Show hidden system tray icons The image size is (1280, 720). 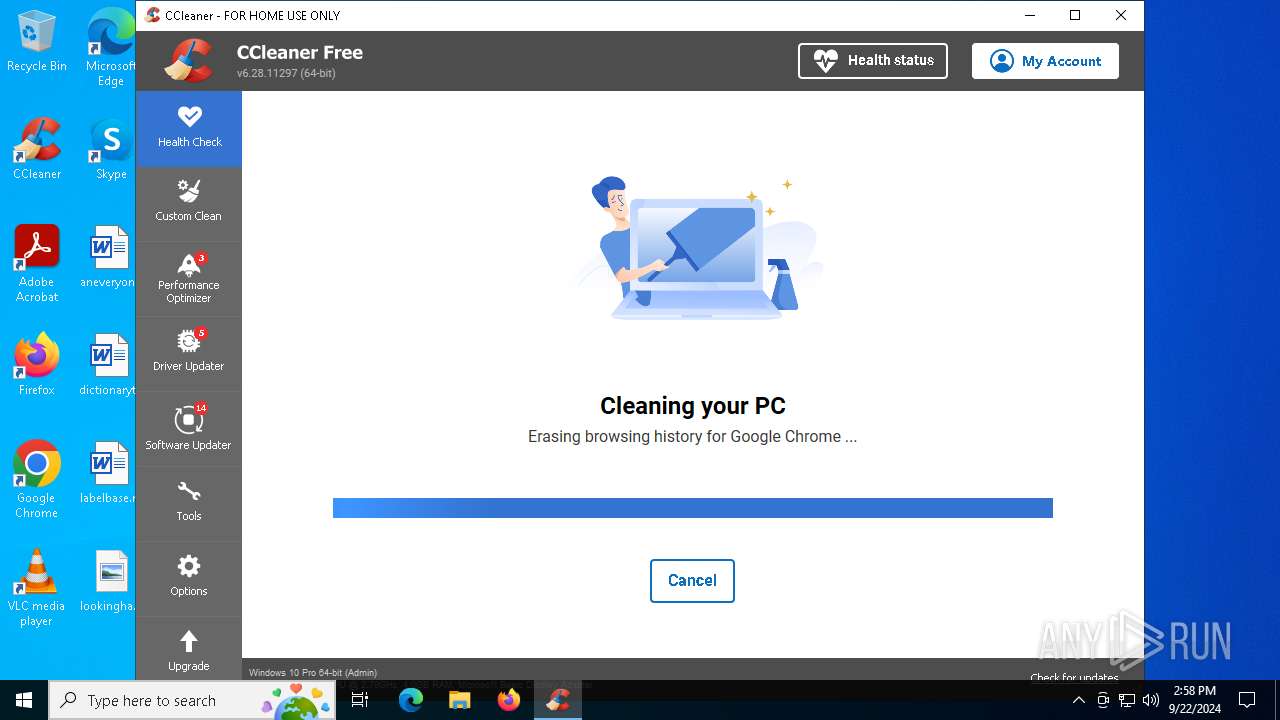[x=1078, y=700]
